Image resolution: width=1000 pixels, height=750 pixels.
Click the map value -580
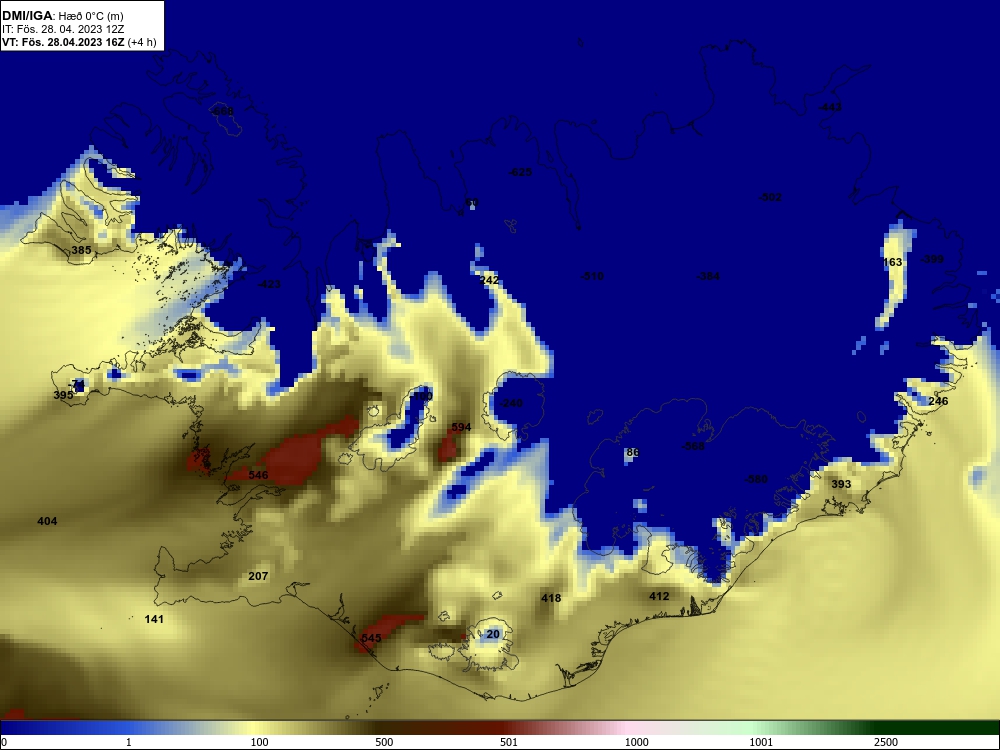tap(756, 479)
